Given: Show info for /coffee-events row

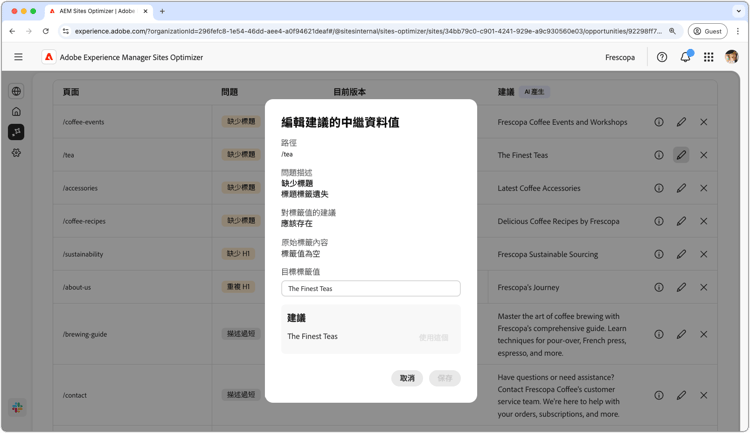Looking at the screenshot, I should (659, 122).
